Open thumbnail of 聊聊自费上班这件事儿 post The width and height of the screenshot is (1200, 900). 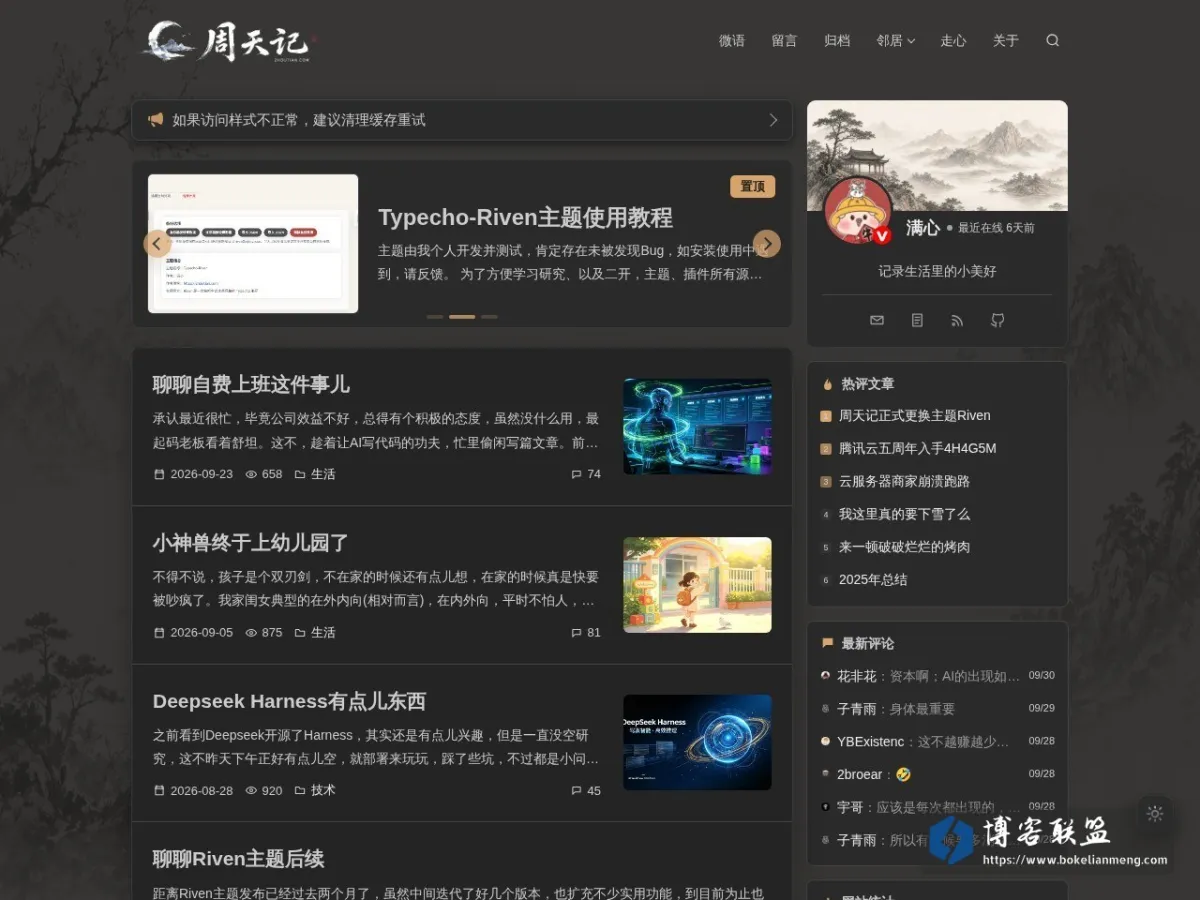click(697, 426)
